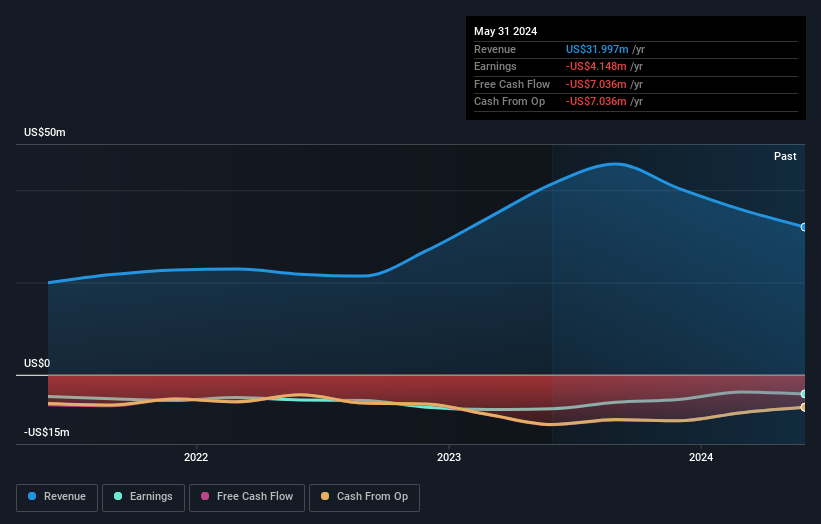Click the Free Cash Flow -US$7.036m value

tap(596, 84)
